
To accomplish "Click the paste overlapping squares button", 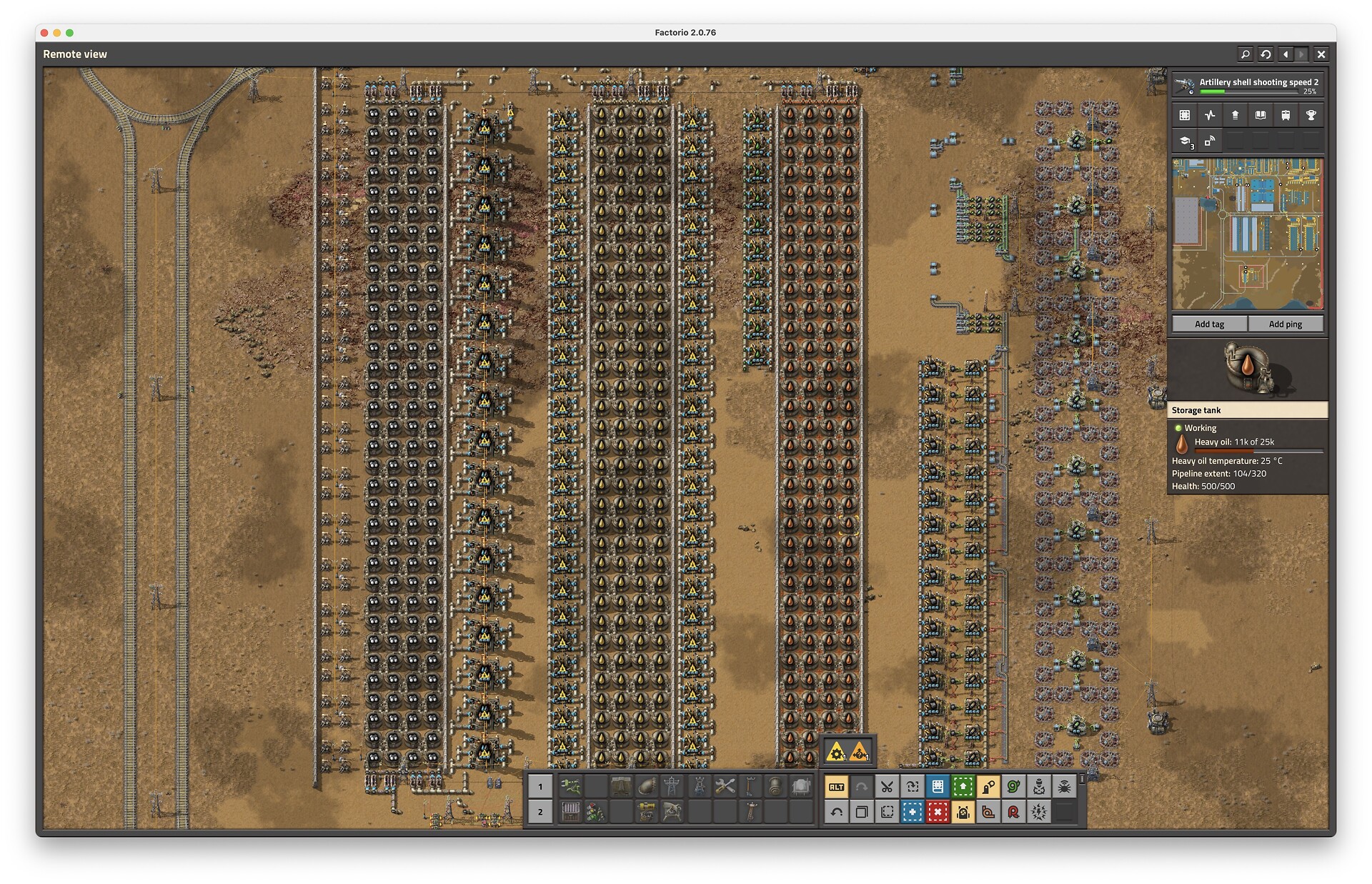I will (x=862, y=812).
